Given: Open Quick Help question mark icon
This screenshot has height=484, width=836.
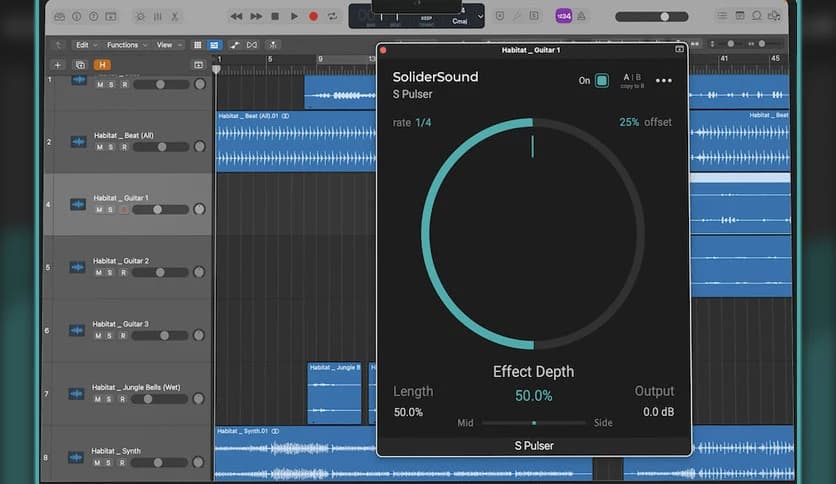Looking at the screenshot, I should tap(93, 17).
